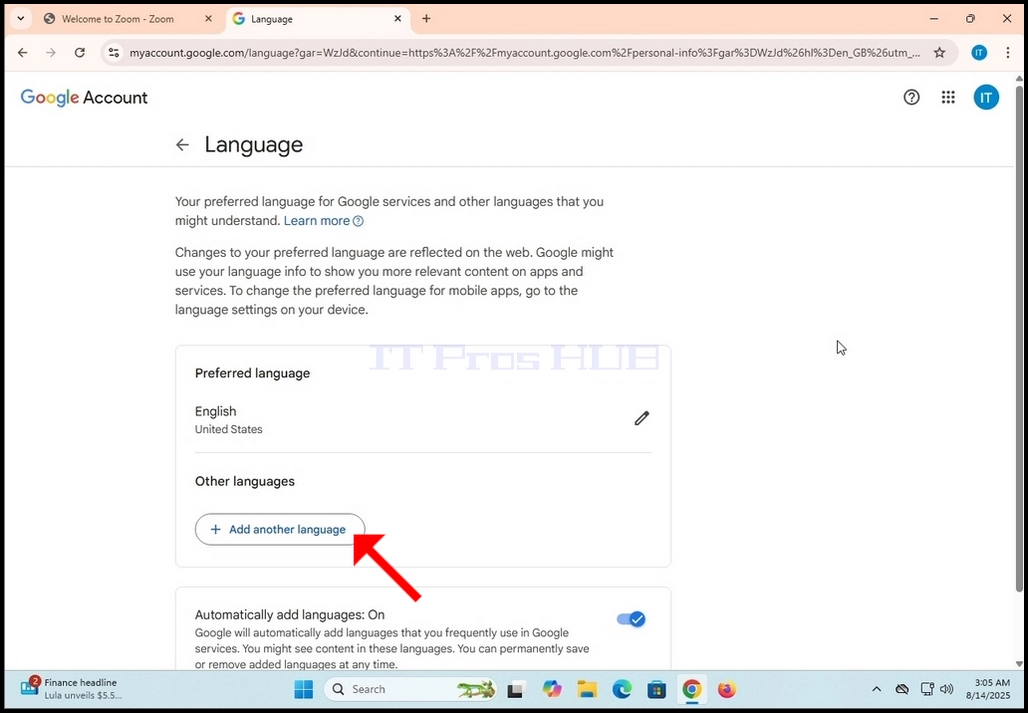Open the Finance headline widget

click(x=72, y=689)
